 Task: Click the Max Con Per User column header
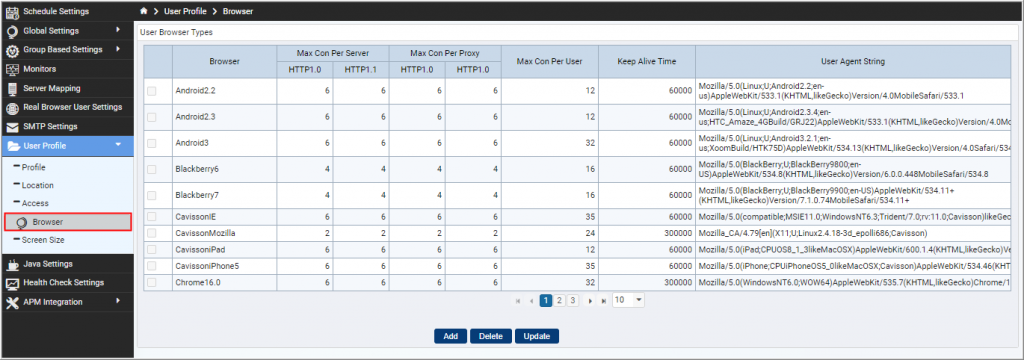[x=550, y=61]
